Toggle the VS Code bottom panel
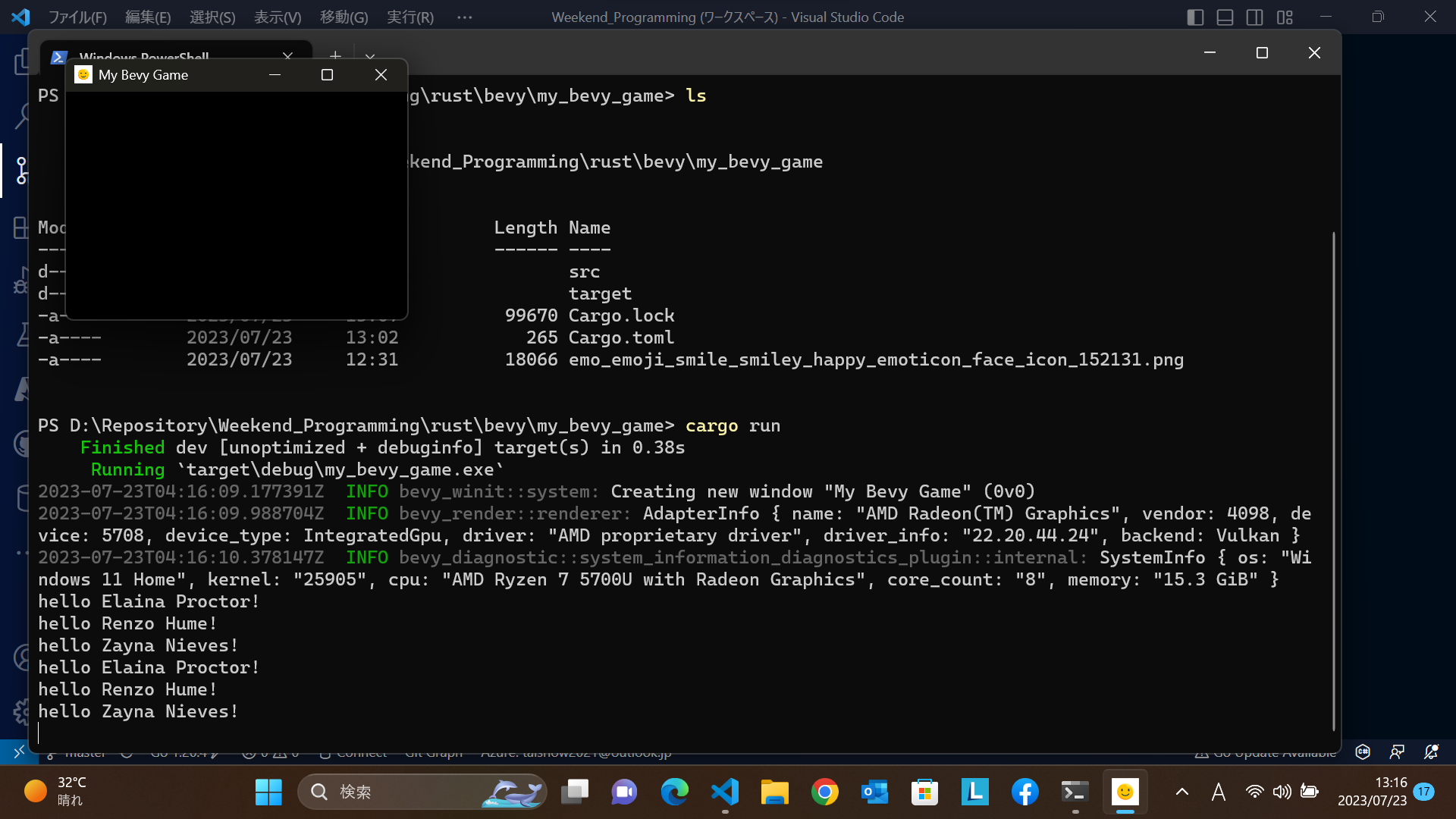This screenshot has width=1456, height=819. (1225, 17)
